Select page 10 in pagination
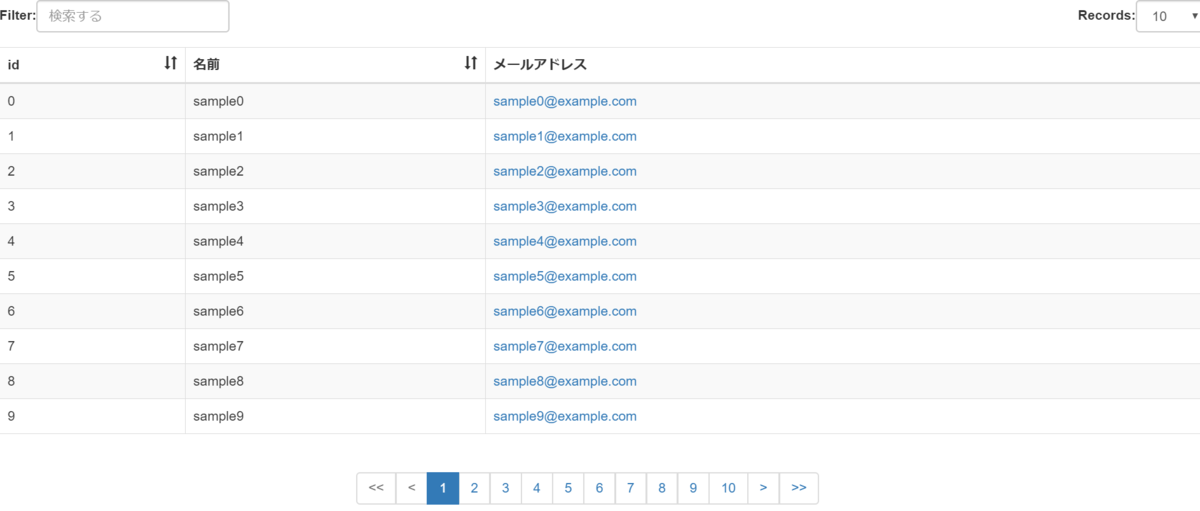 point(728,488)
